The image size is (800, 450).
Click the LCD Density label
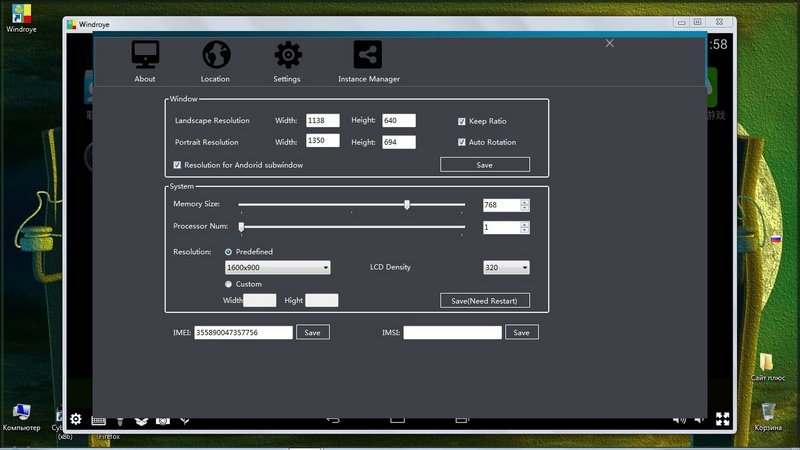pos(390,267)
